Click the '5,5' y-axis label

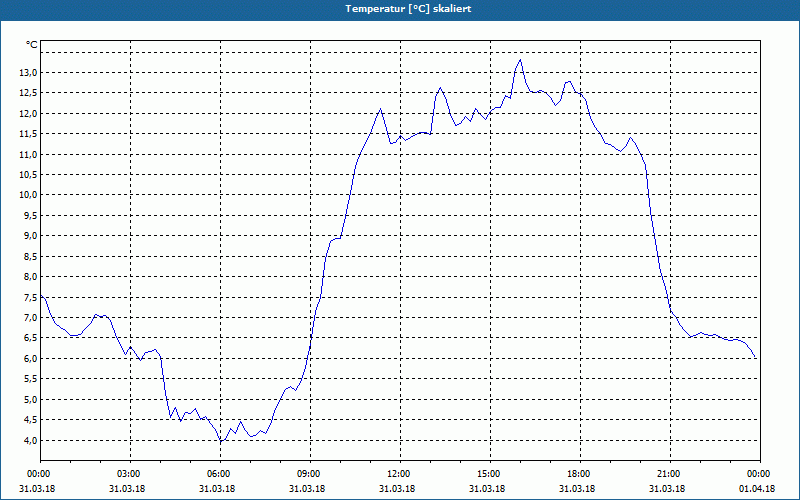(x=30, y=379)
